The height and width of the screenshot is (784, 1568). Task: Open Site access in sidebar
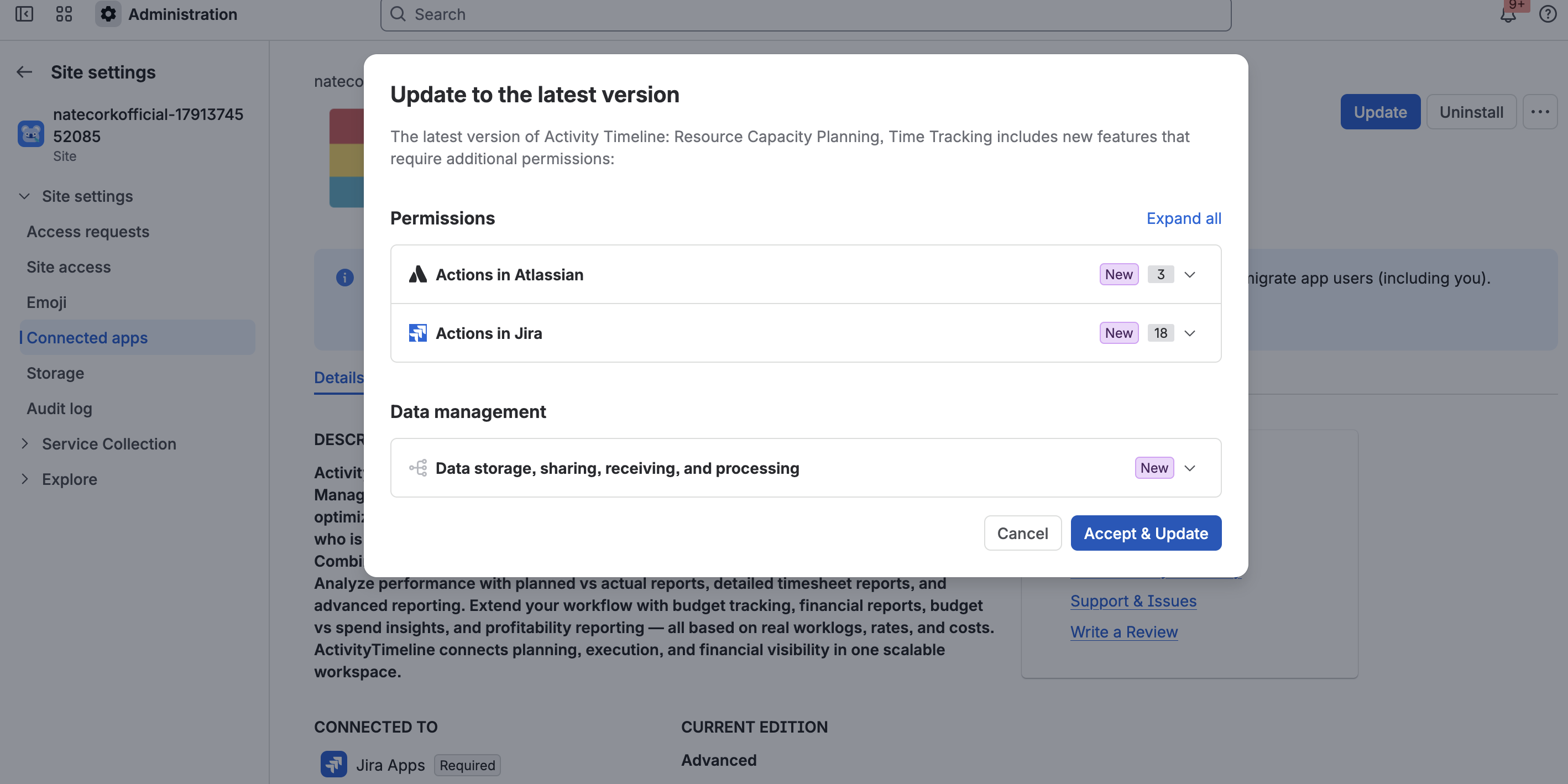point(69,266)
